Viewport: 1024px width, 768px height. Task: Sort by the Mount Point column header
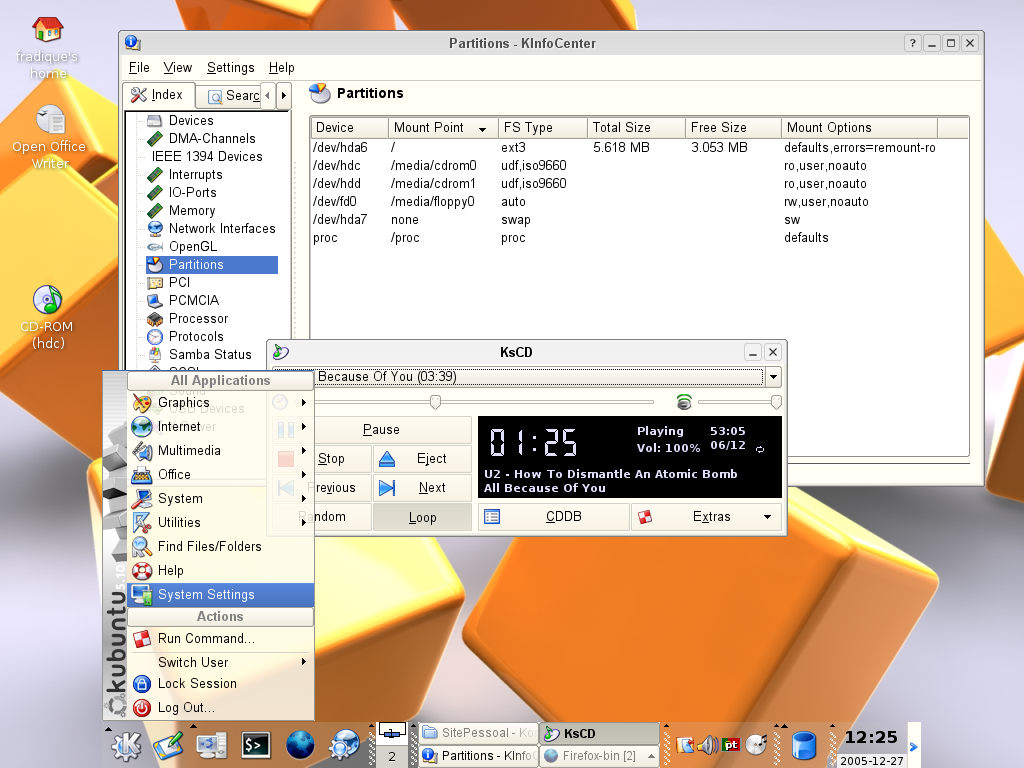click(x=443, y=128)
